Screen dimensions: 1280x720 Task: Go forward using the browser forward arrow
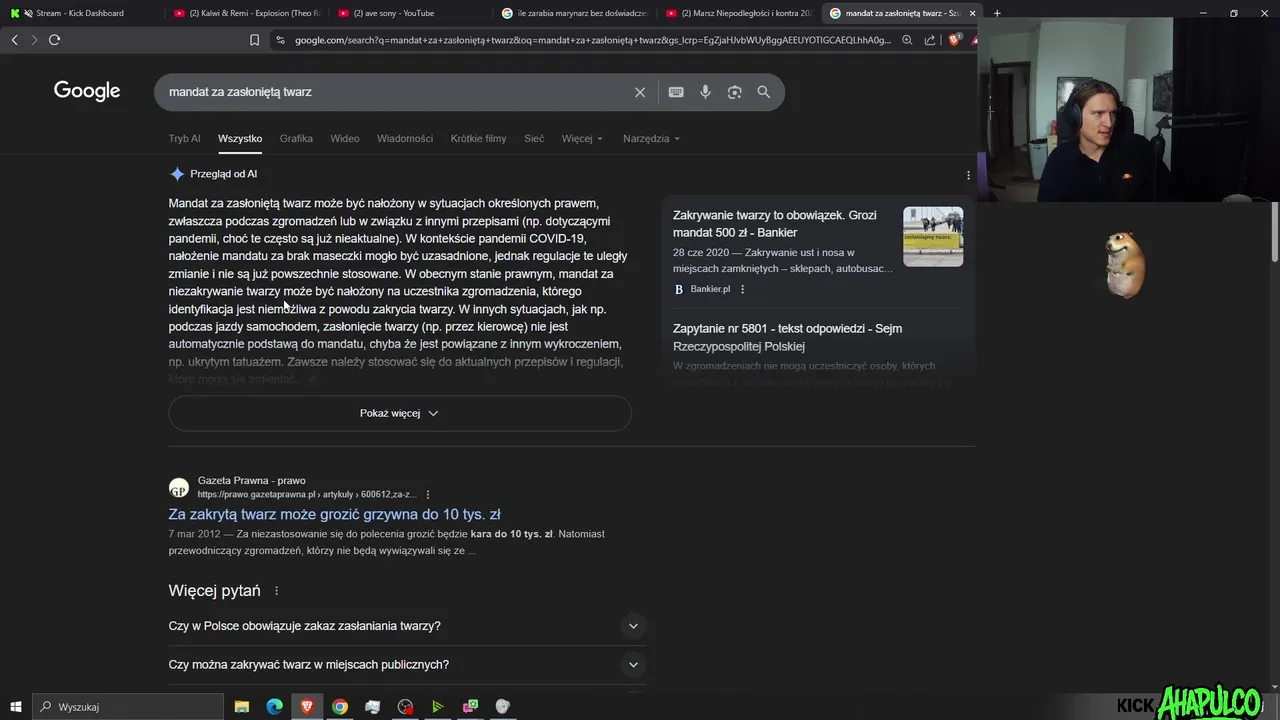pyautogui.click(x=34, y=40)
